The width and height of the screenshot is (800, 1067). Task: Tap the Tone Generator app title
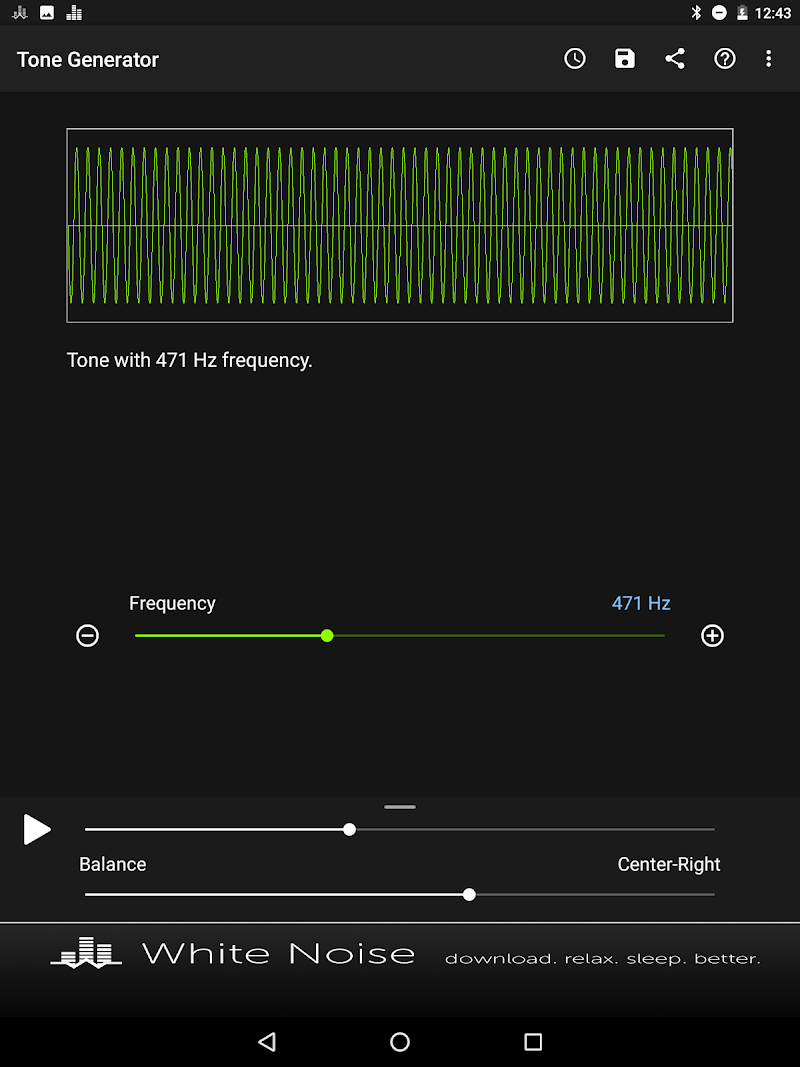pos(88,59)
